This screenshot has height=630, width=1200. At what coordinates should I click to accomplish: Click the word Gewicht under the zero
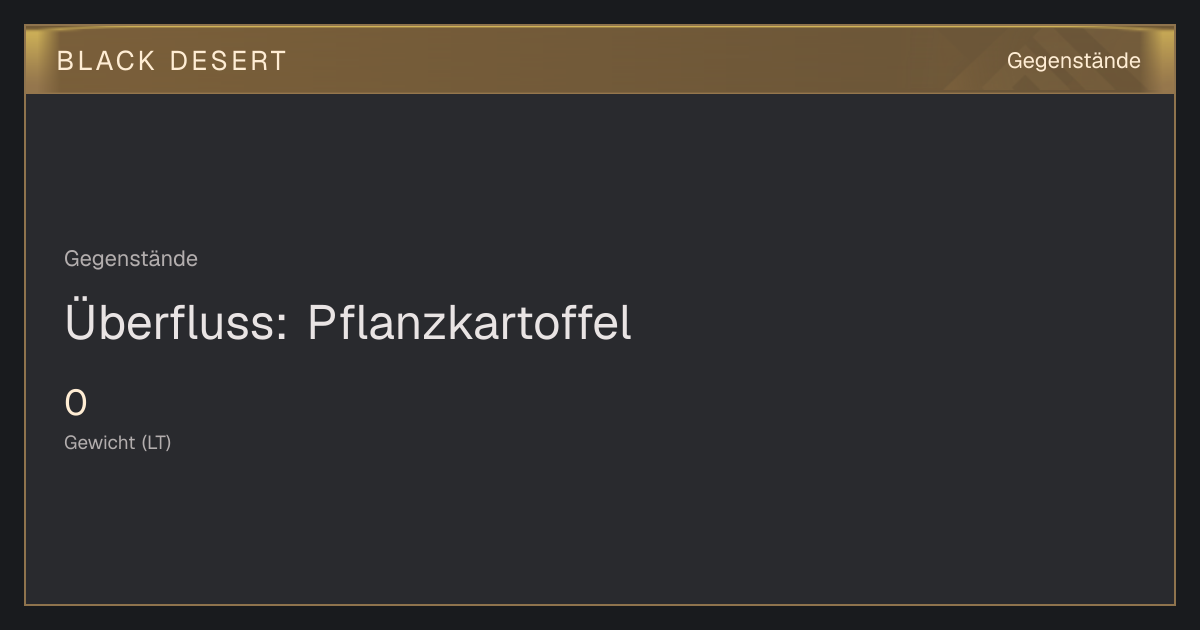pos(100,442)
